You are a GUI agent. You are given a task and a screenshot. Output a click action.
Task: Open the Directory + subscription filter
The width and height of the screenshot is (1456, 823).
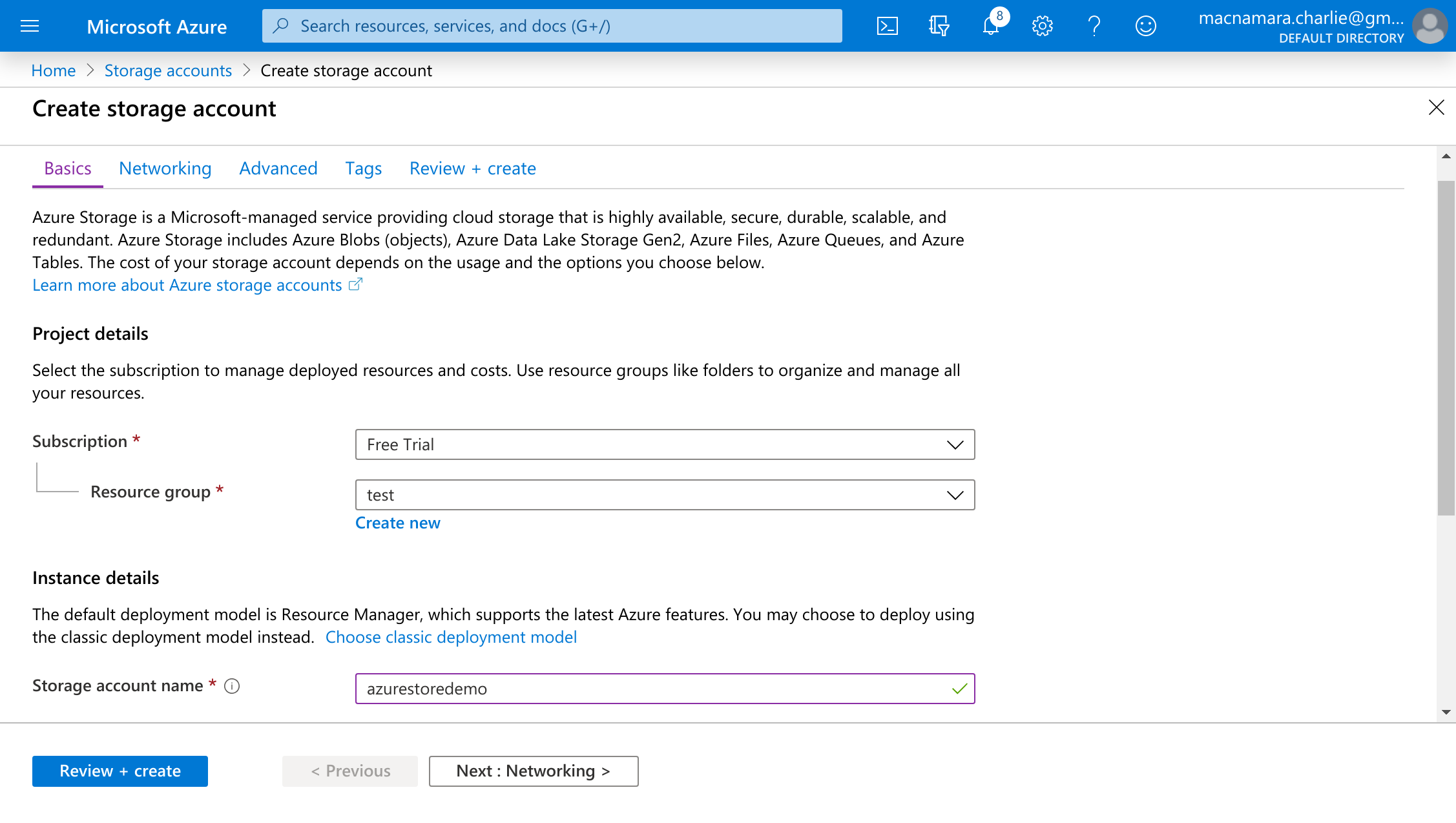939,26
